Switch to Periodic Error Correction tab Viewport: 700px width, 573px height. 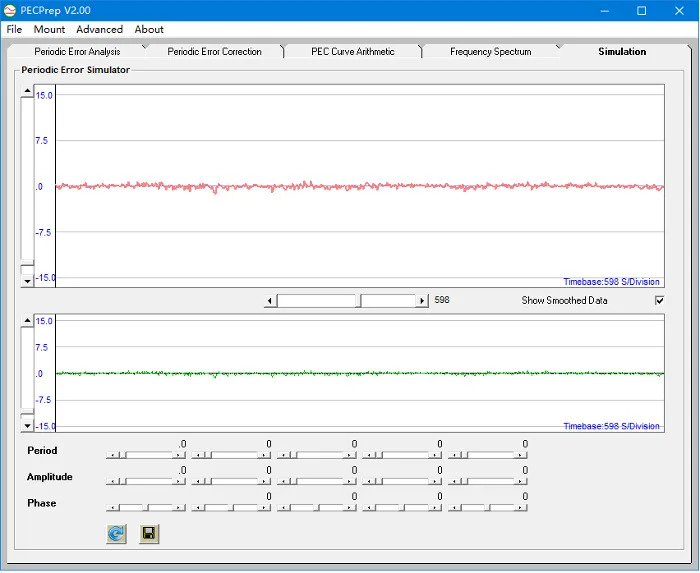tap(214, 52)
